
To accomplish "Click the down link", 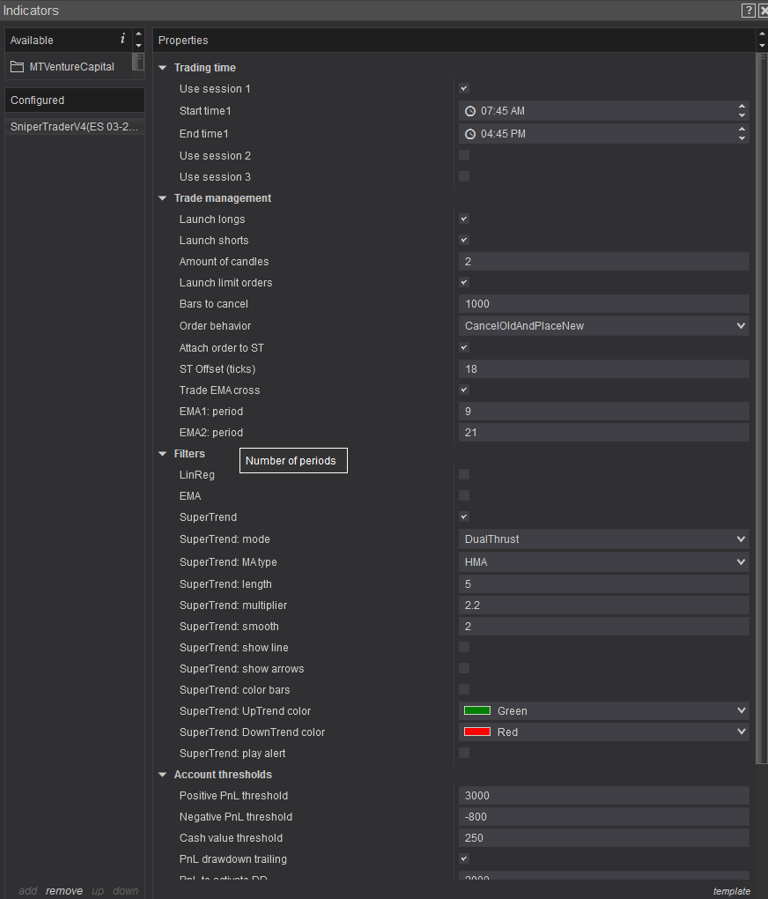I will pos(126,890).
